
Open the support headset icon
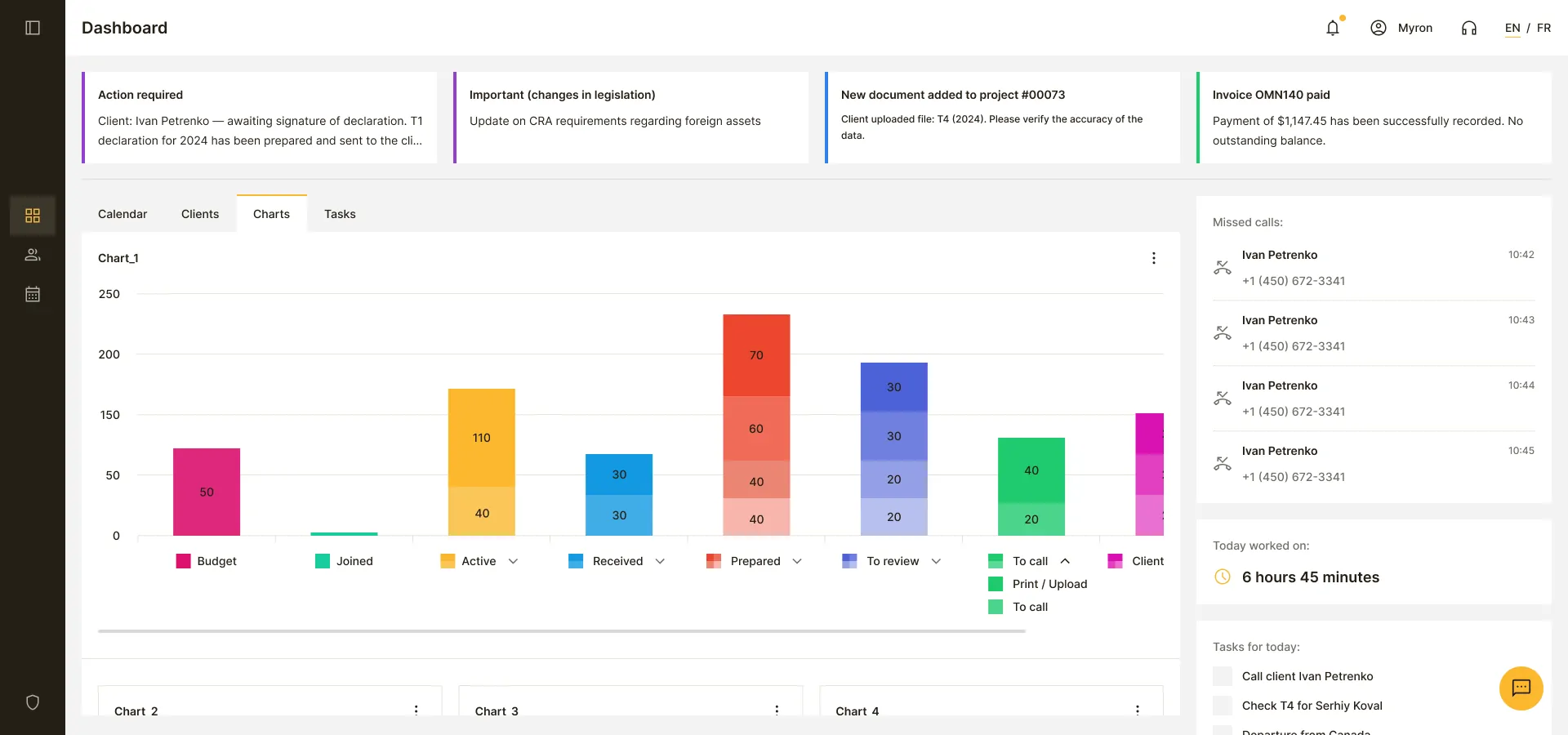tap(1469, 28)
